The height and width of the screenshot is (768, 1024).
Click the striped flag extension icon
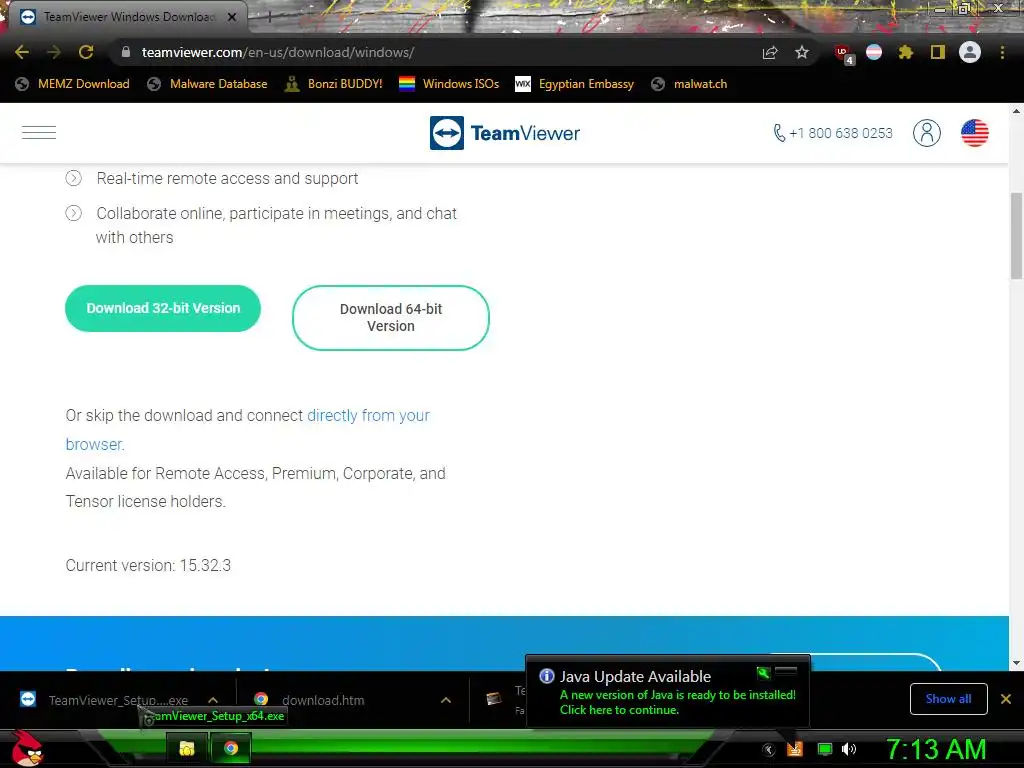874,52
